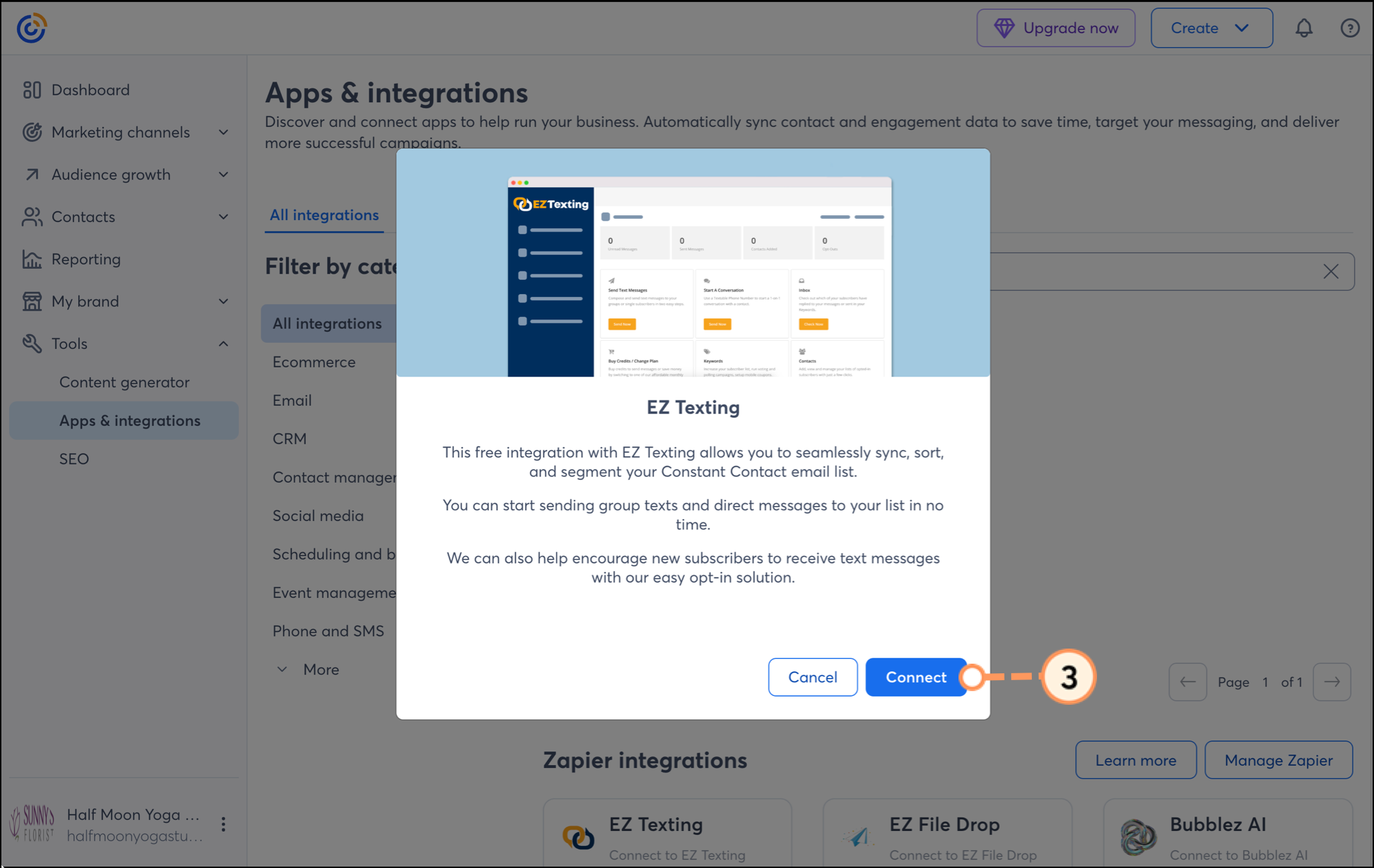Filter by Phone and SMS category

pos(328,631)
